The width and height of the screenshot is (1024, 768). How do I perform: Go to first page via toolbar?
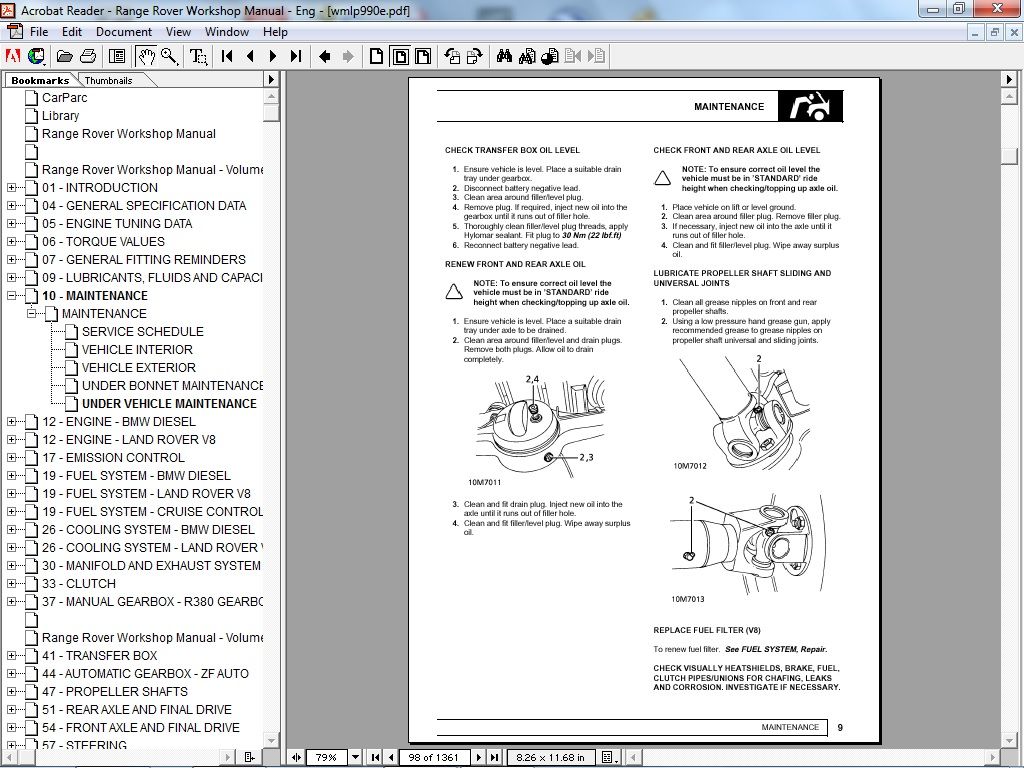click(x=227, y=56)
